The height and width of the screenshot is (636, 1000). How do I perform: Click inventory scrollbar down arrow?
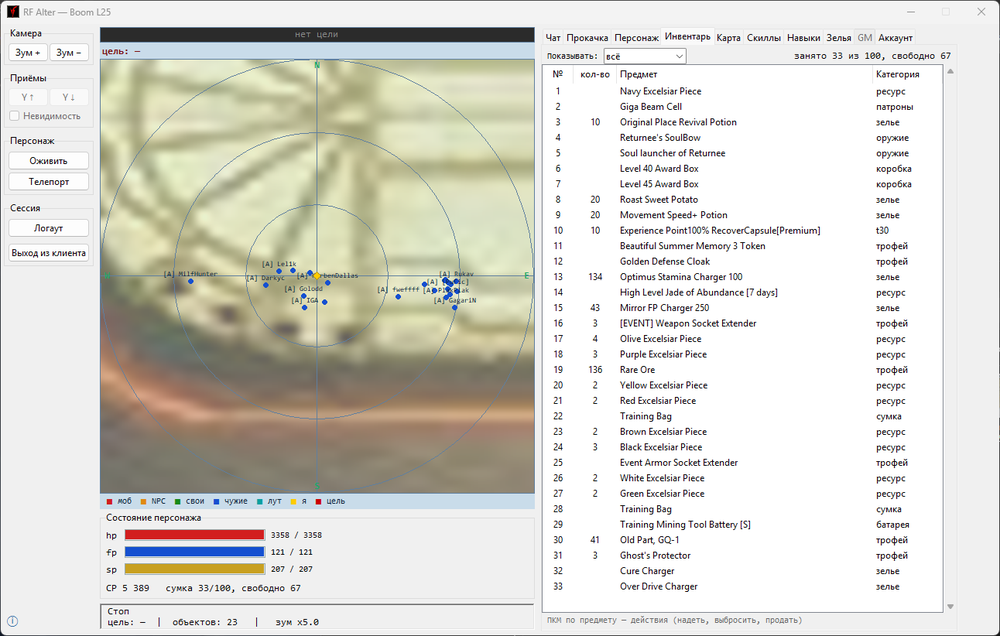(950, 607)
